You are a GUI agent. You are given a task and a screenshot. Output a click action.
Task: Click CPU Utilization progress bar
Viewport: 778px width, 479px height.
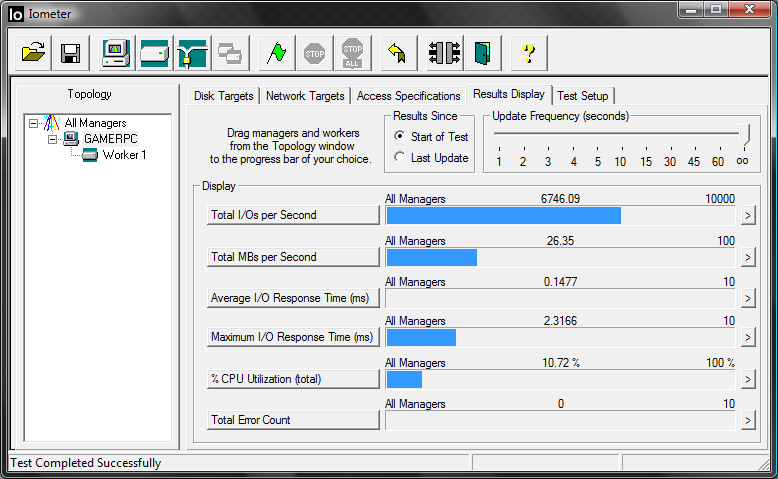pyautogui.click(x=560, y=380)
